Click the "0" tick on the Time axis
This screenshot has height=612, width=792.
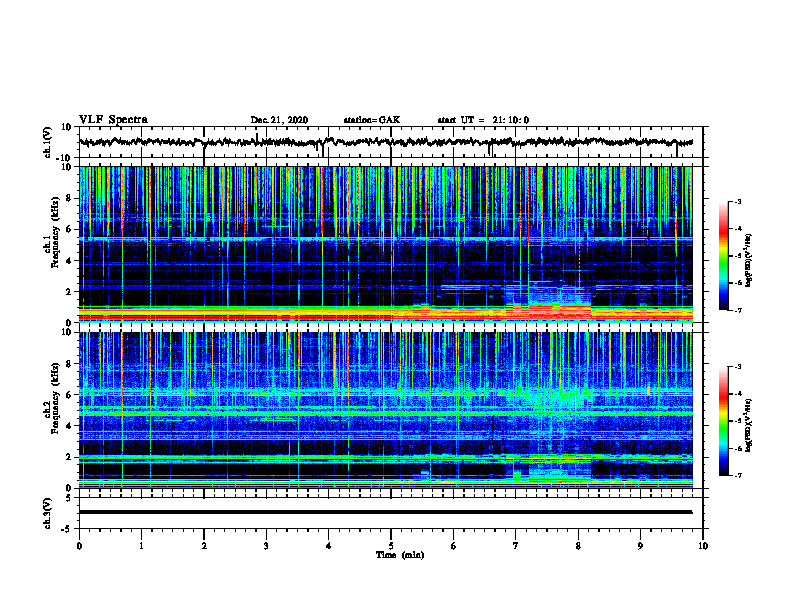[x=79, y=546]
